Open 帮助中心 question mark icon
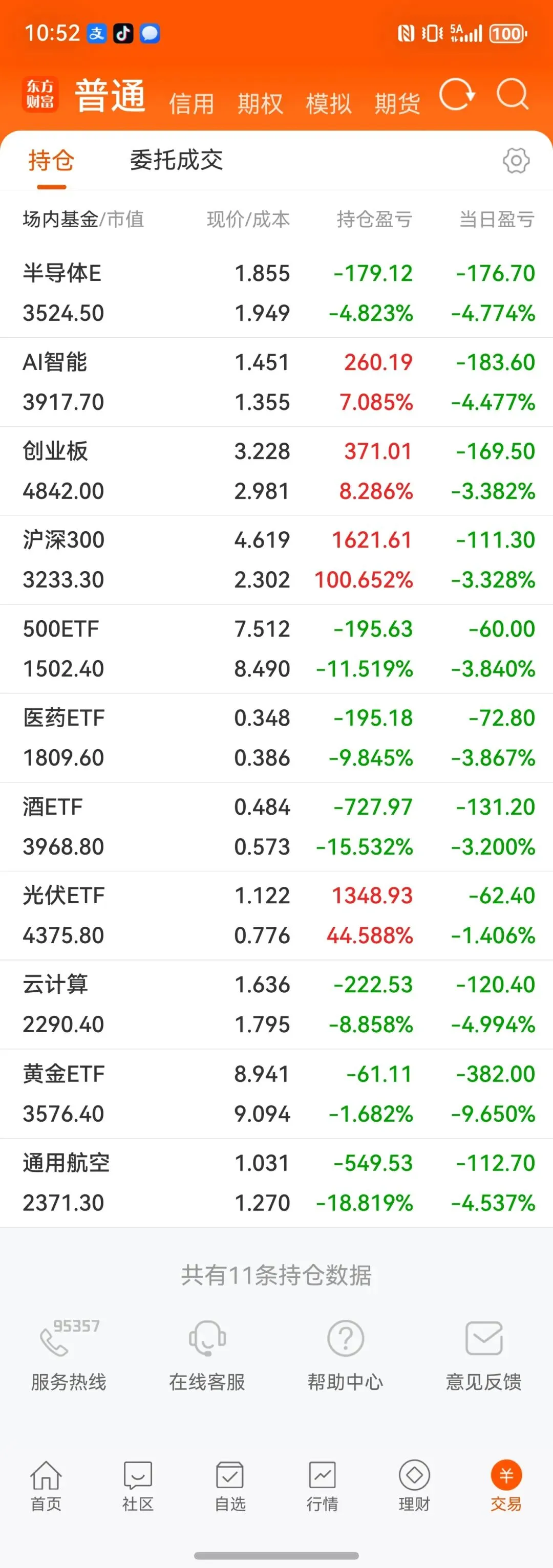Image resolution: width=553 pixels, height=1568 pixels. click(x=345, y=1338)
